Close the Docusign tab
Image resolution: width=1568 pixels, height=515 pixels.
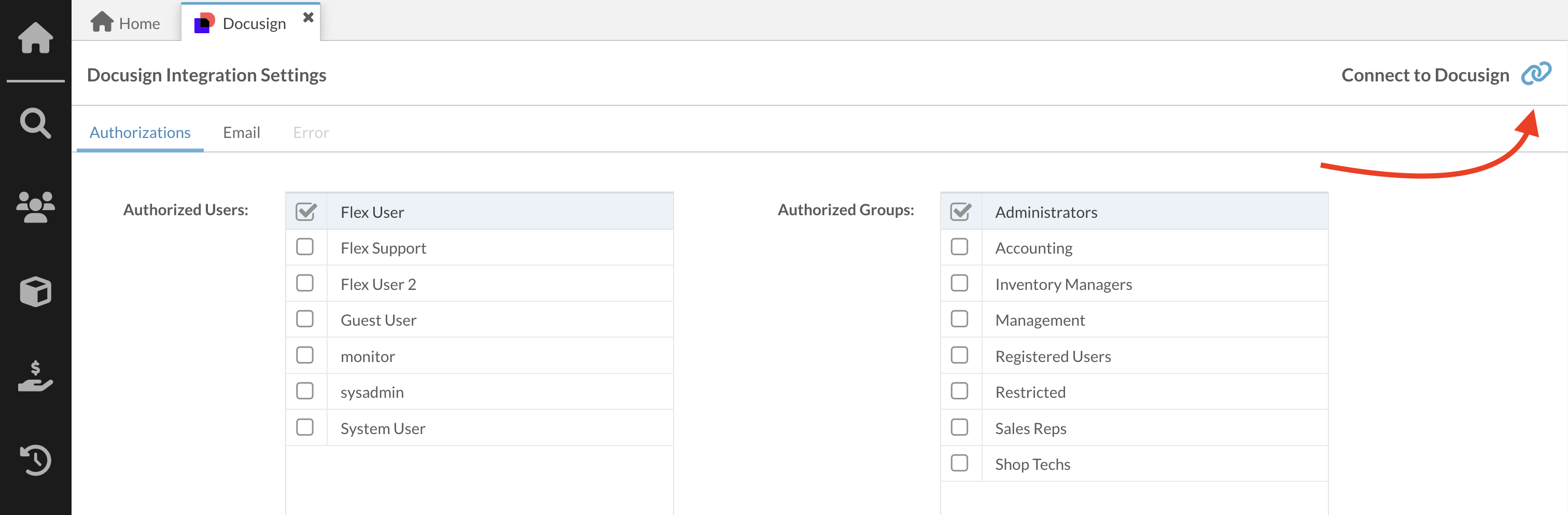pyautogui.click(x=308, y=17)
